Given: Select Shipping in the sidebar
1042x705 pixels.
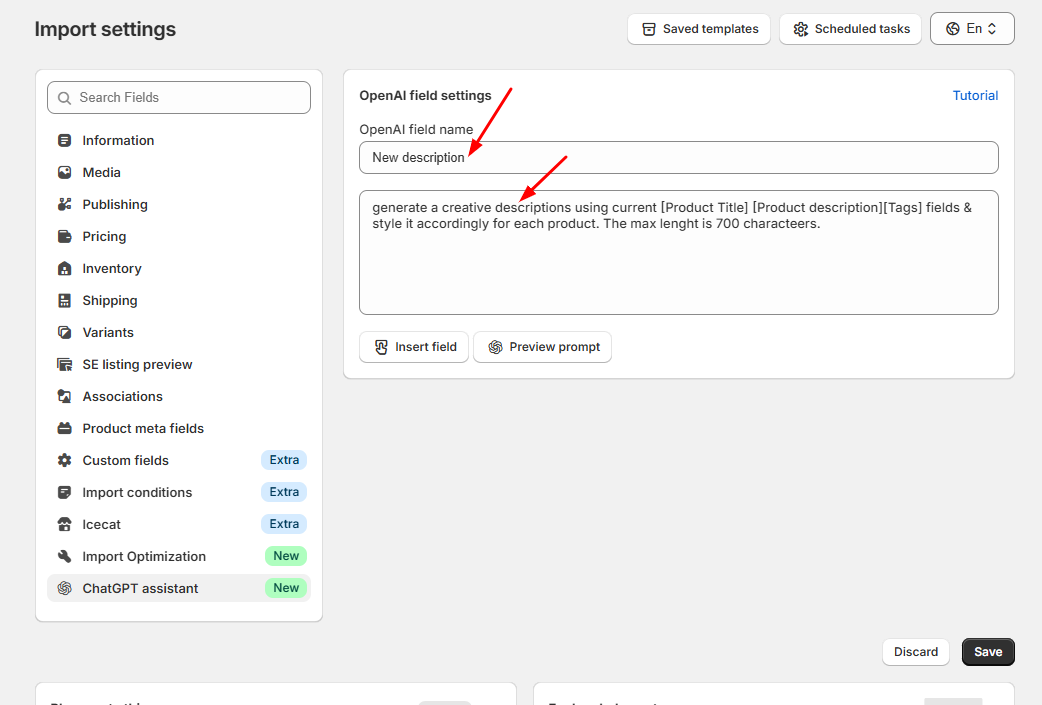Looking at the screenshot, I should pos(179,300).
